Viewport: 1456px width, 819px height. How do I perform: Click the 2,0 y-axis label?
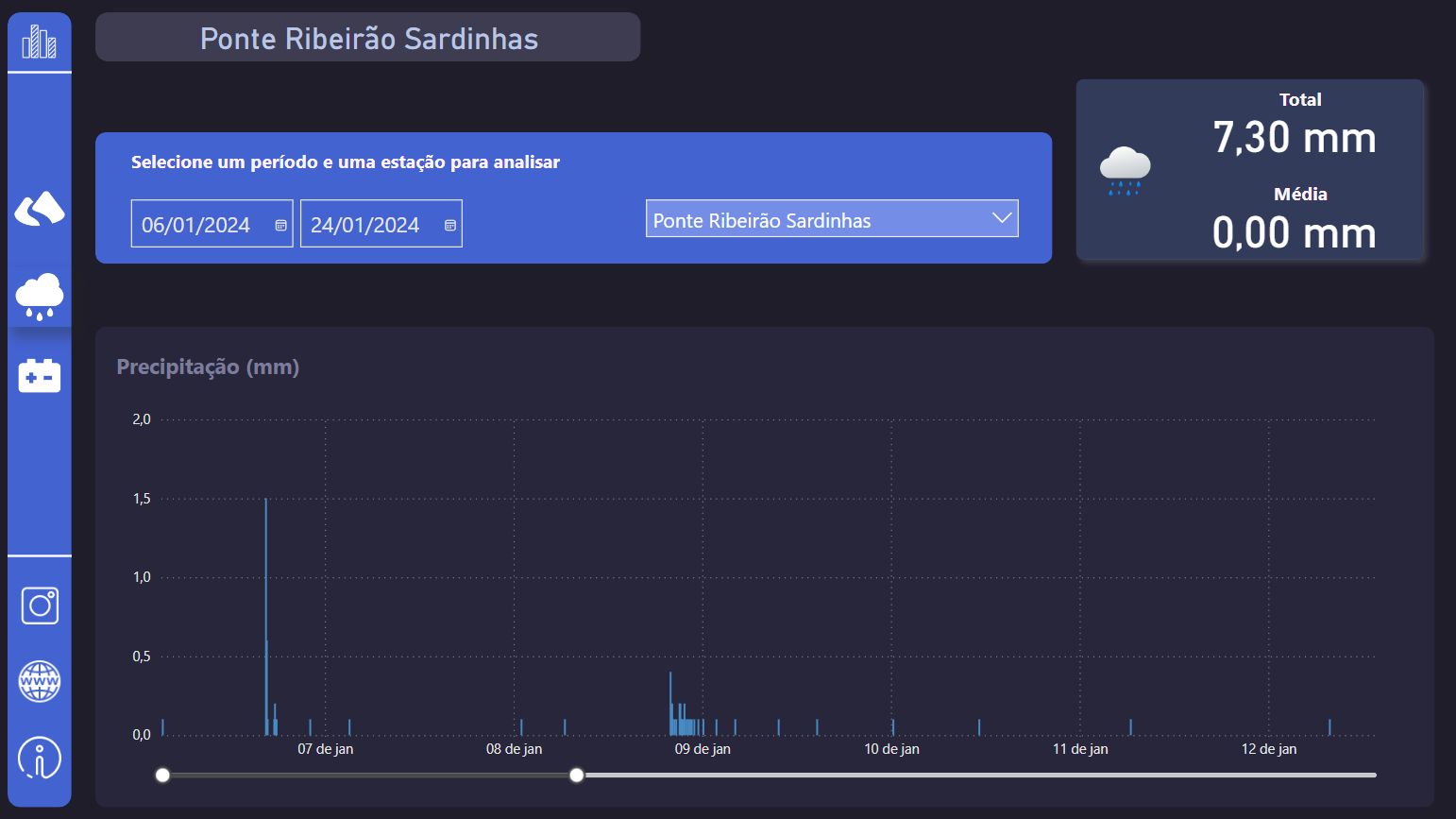pos(142,419)
